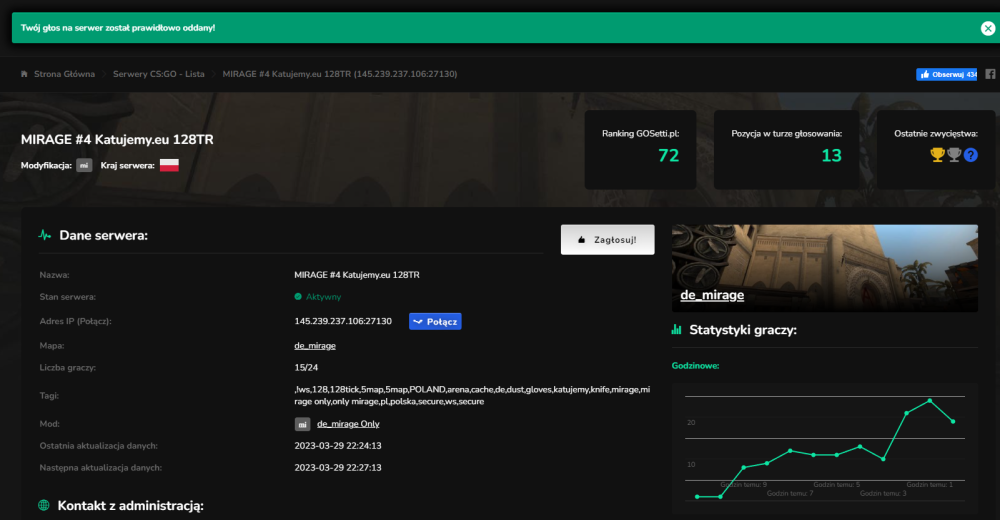Click the home icon in breadcrumb
The width and height of the screenshot is (1000, 520).
[x=24, y=74]
